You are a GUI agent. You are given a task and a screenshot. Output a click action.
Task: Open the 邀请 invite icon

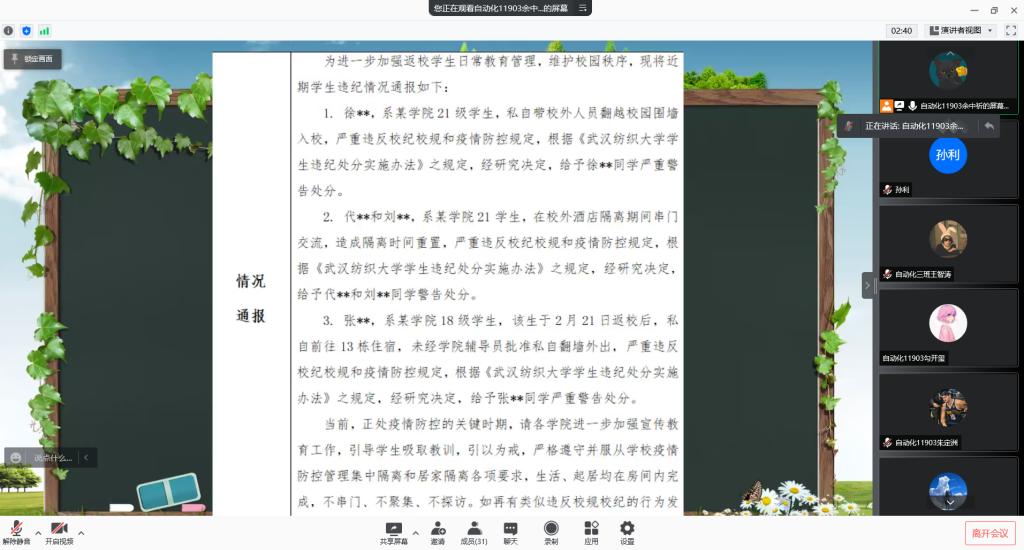pos(438,532)
